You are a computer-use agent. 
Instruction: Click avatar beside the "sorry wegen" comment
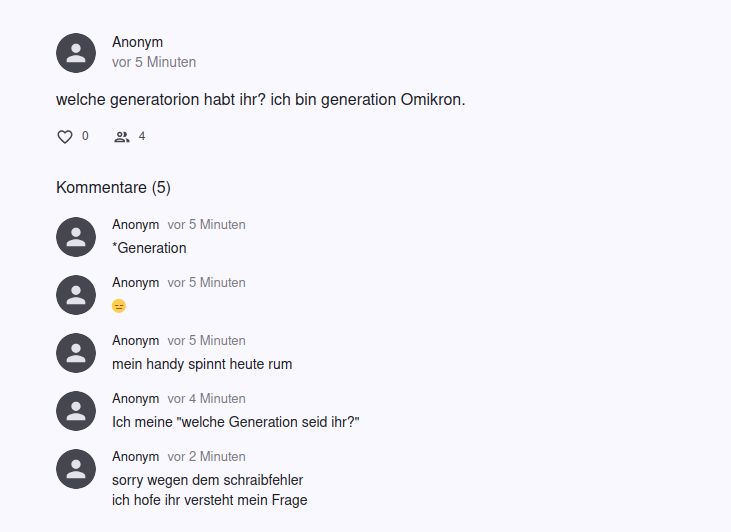tap(76, 469)
